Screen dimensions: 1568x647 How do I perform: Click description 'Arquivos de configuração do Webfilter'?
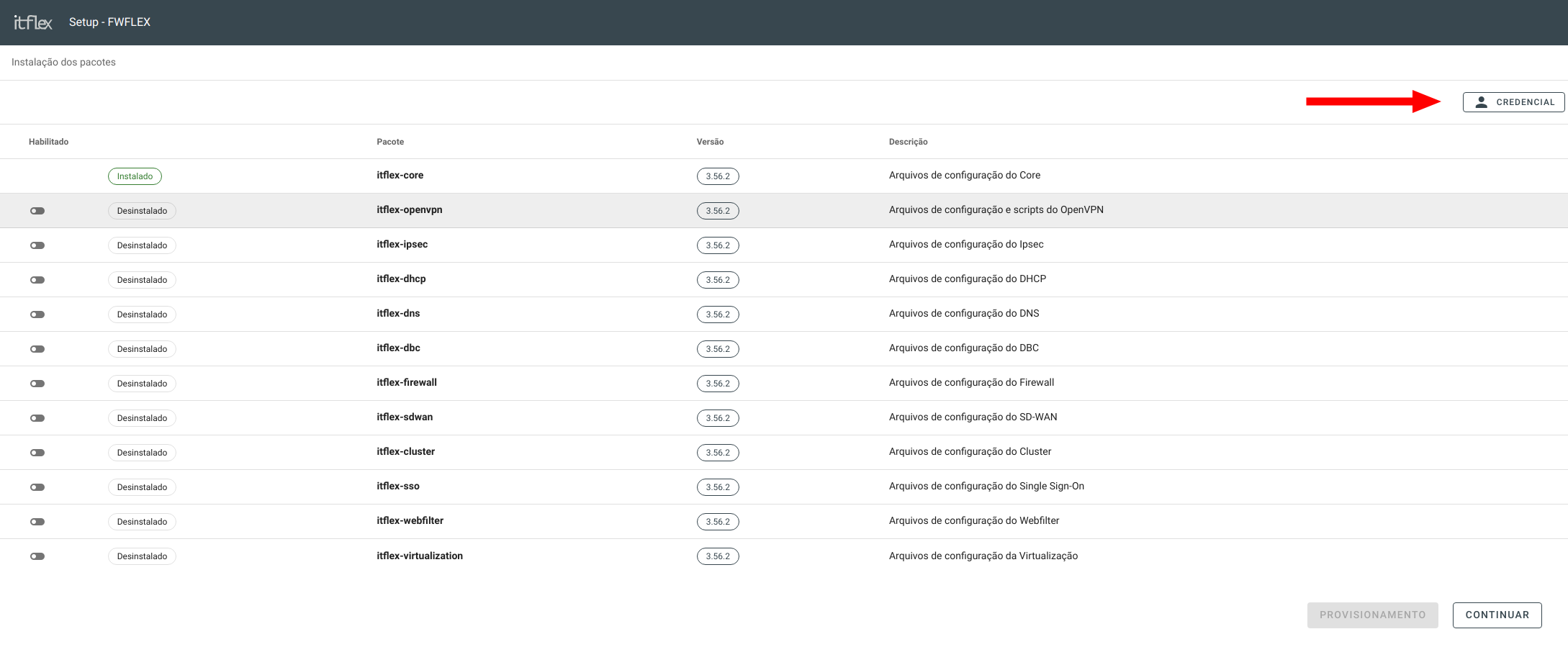point(974,520)
